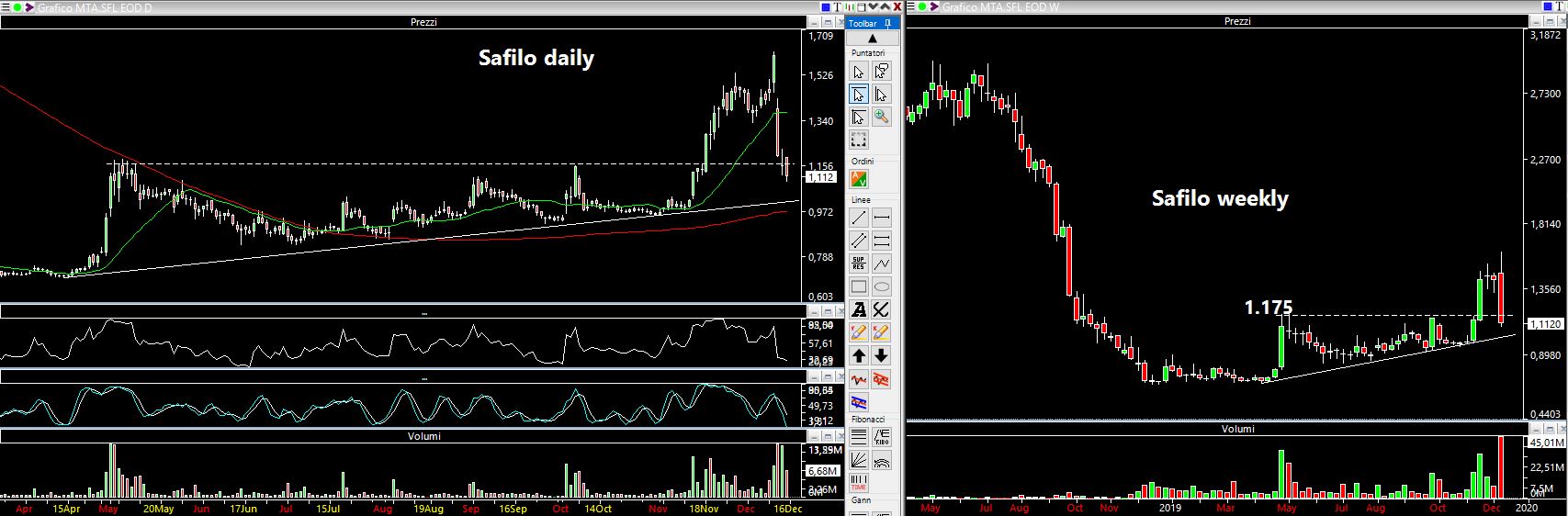The image size is (1568, 516).
Task: Select the pointer with tooltip balloon
Action: pos(882,72)
